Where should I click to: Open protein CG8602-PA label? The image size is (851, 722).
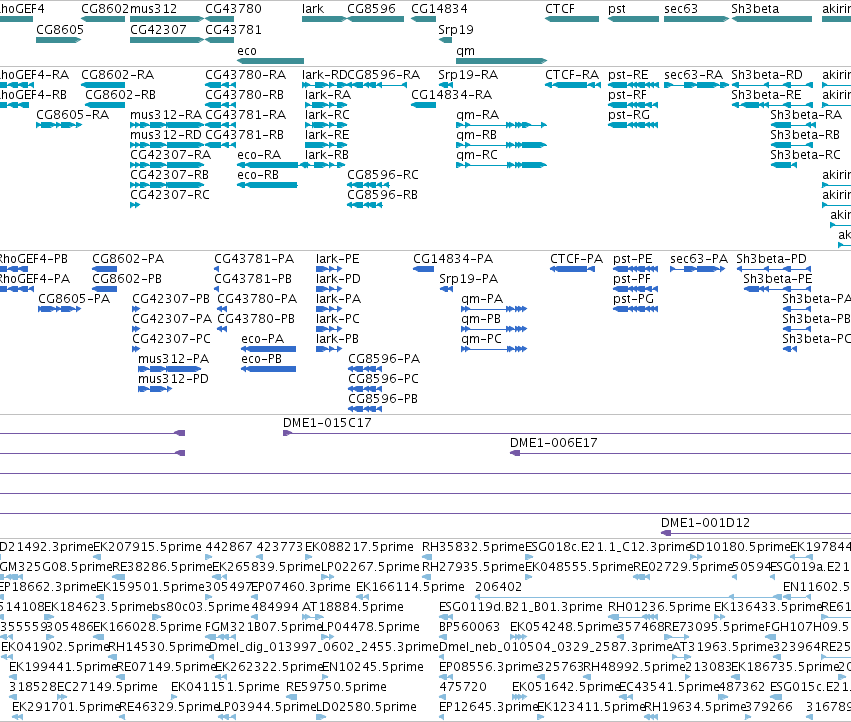tap(128, 259)
